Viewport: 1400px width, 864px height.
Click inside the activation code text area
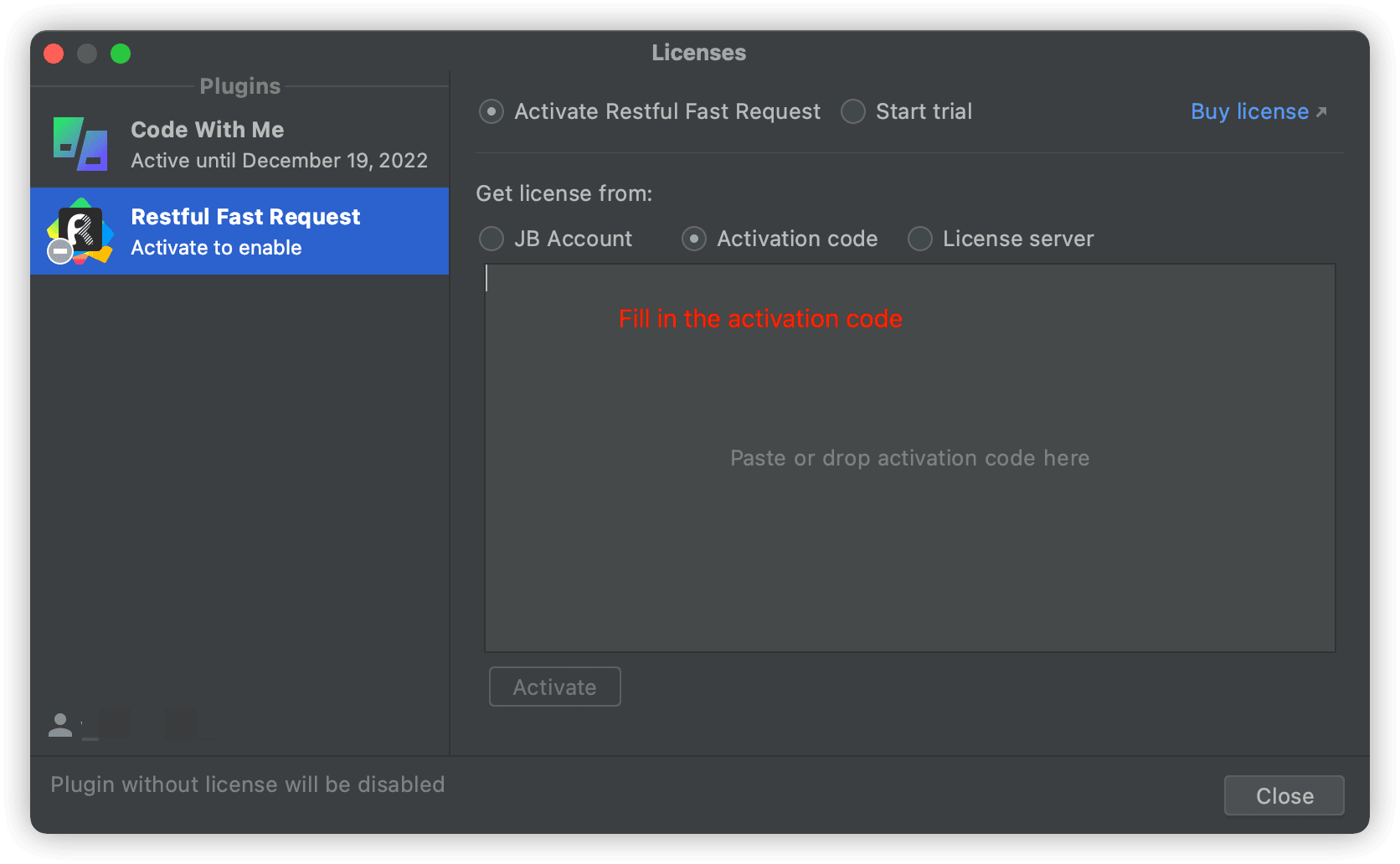pos(909,502)
